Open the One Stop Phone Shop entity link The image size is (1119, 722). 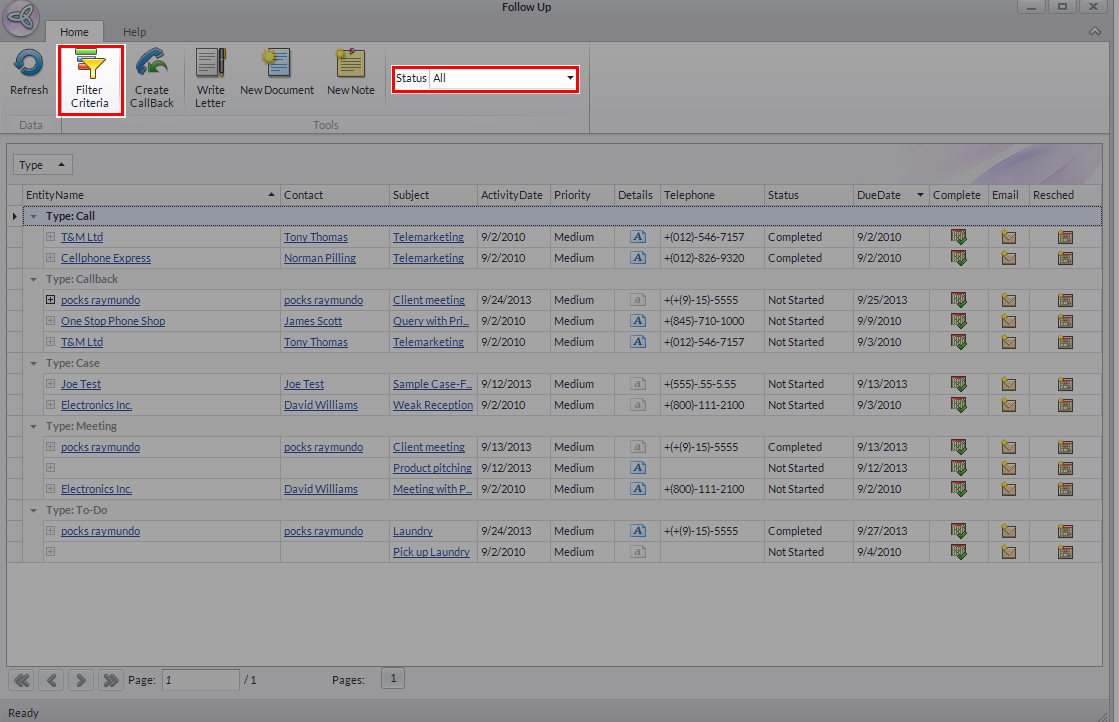click(x=112, y=321)
